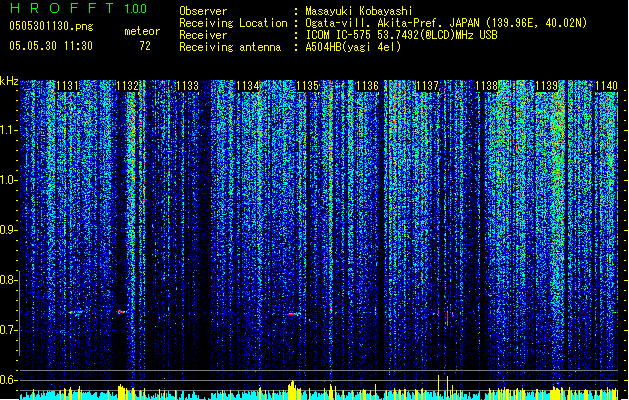Click the 1132 time marker
Viewport: 629px width, 400px height.
point(128,86)
